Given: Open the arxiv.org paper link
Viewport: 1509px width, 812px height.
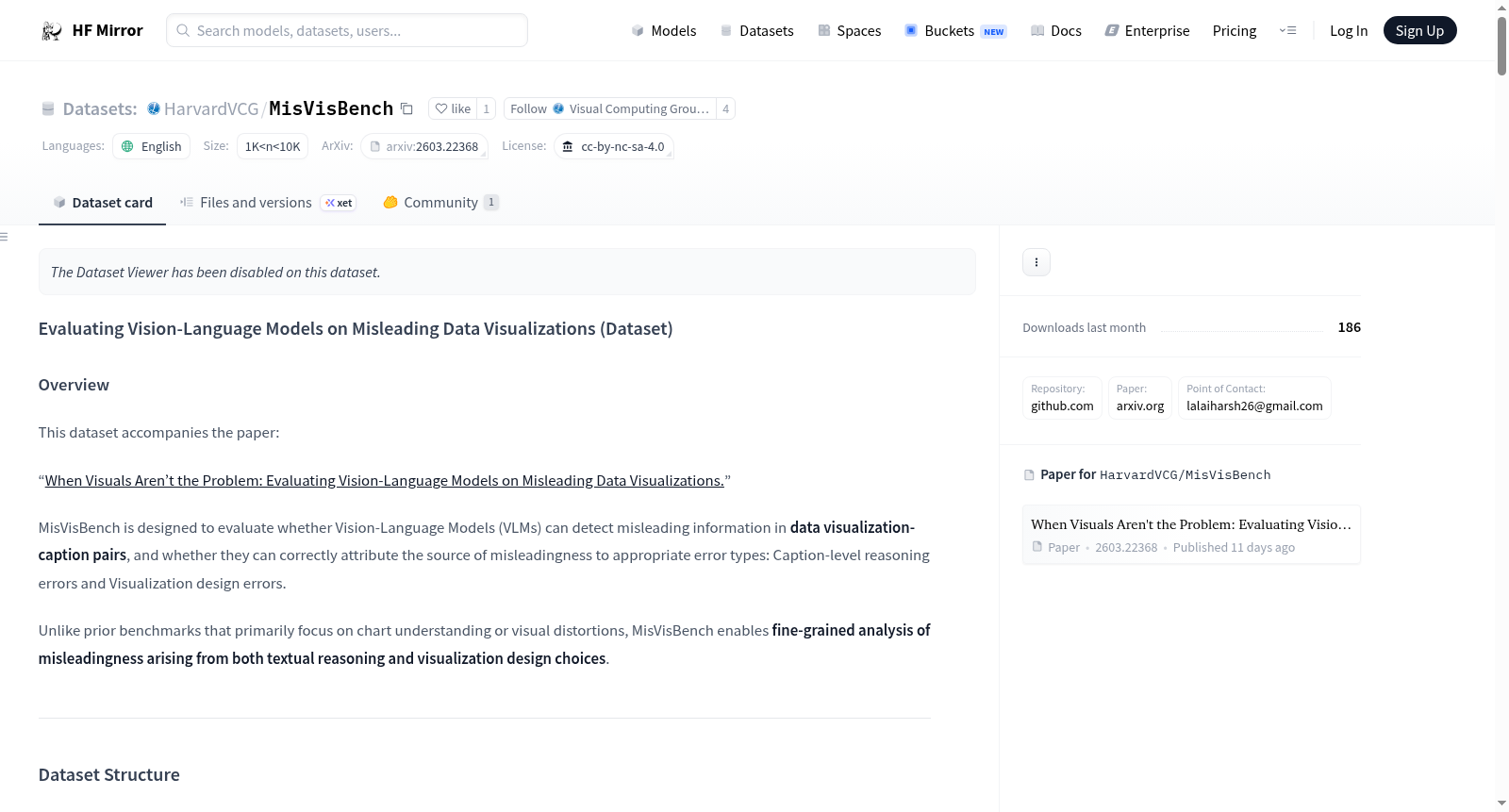Looking at the screenshot, I should click(1140, 398).
